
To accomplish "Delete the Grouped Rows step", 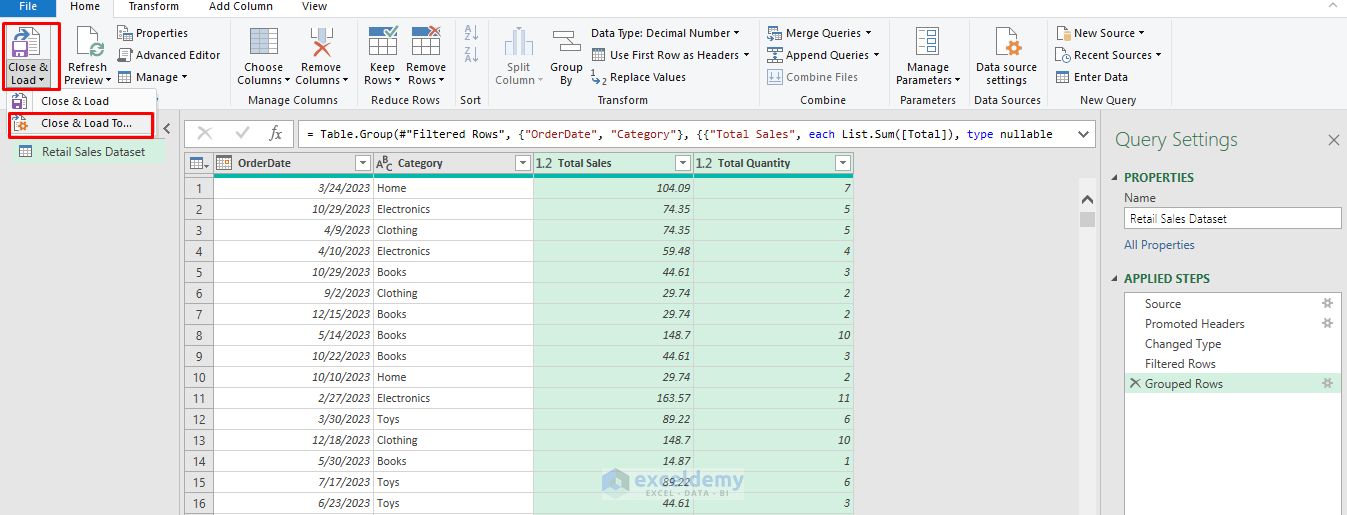I will (1134, 383).
